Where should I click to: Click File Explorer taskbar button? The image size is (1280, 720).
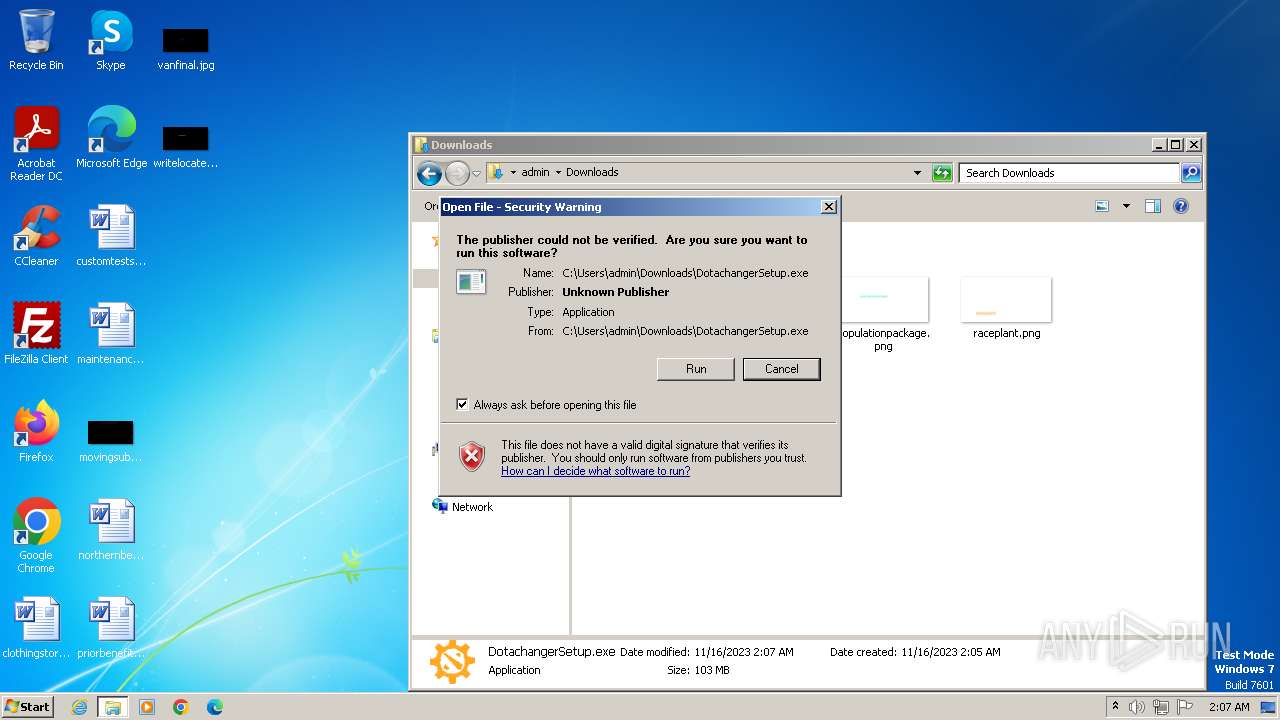point(113,707)
